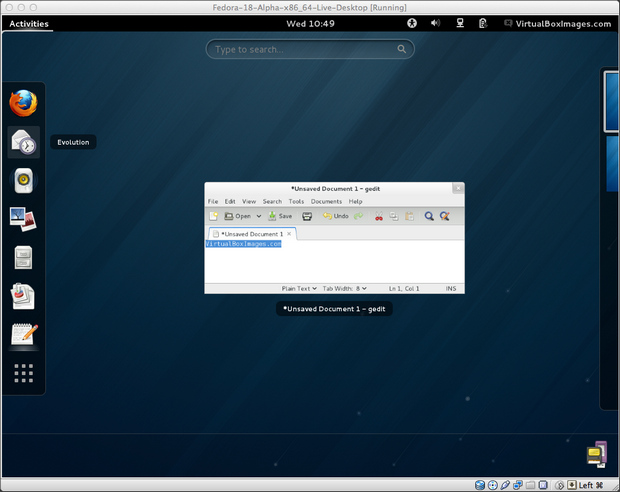Click the Activities button

pos(29,24)
